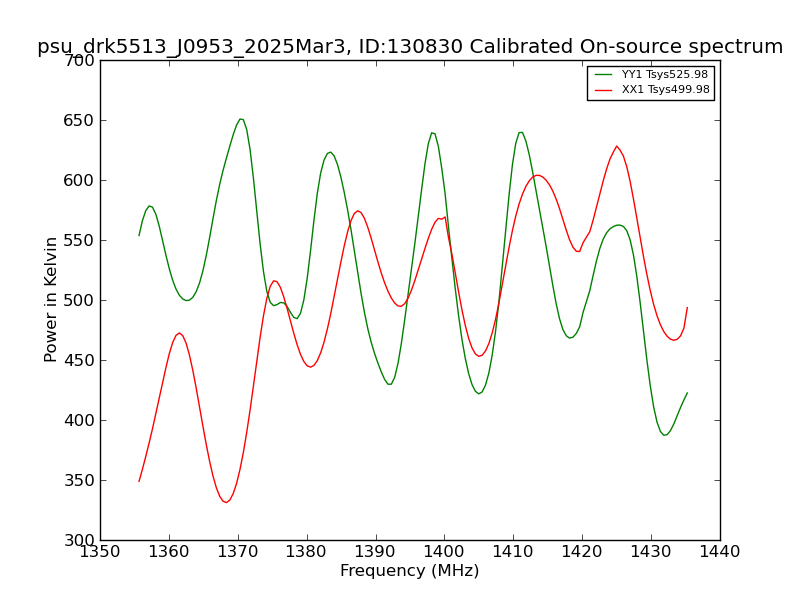
Task: Click the 1390 x-axis tick label
Action: tap(376, 552)
